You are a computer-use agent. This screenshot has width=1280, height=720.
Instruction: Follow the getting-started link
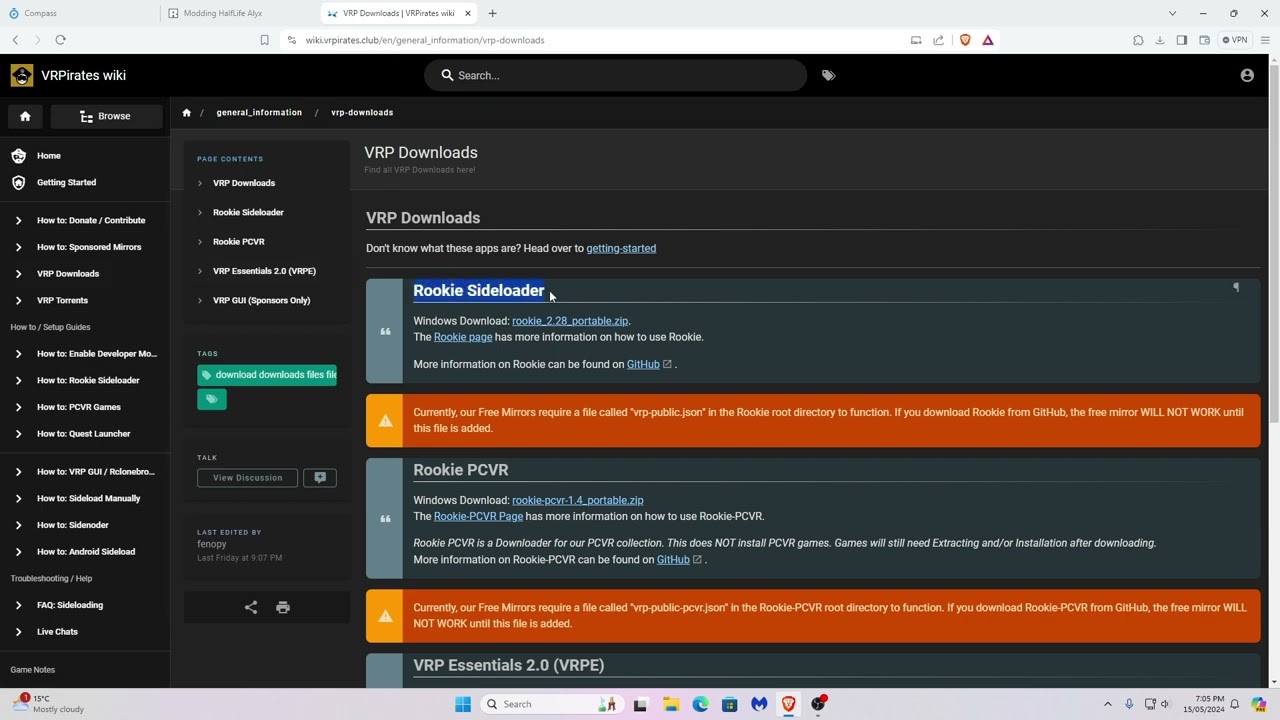621,248
